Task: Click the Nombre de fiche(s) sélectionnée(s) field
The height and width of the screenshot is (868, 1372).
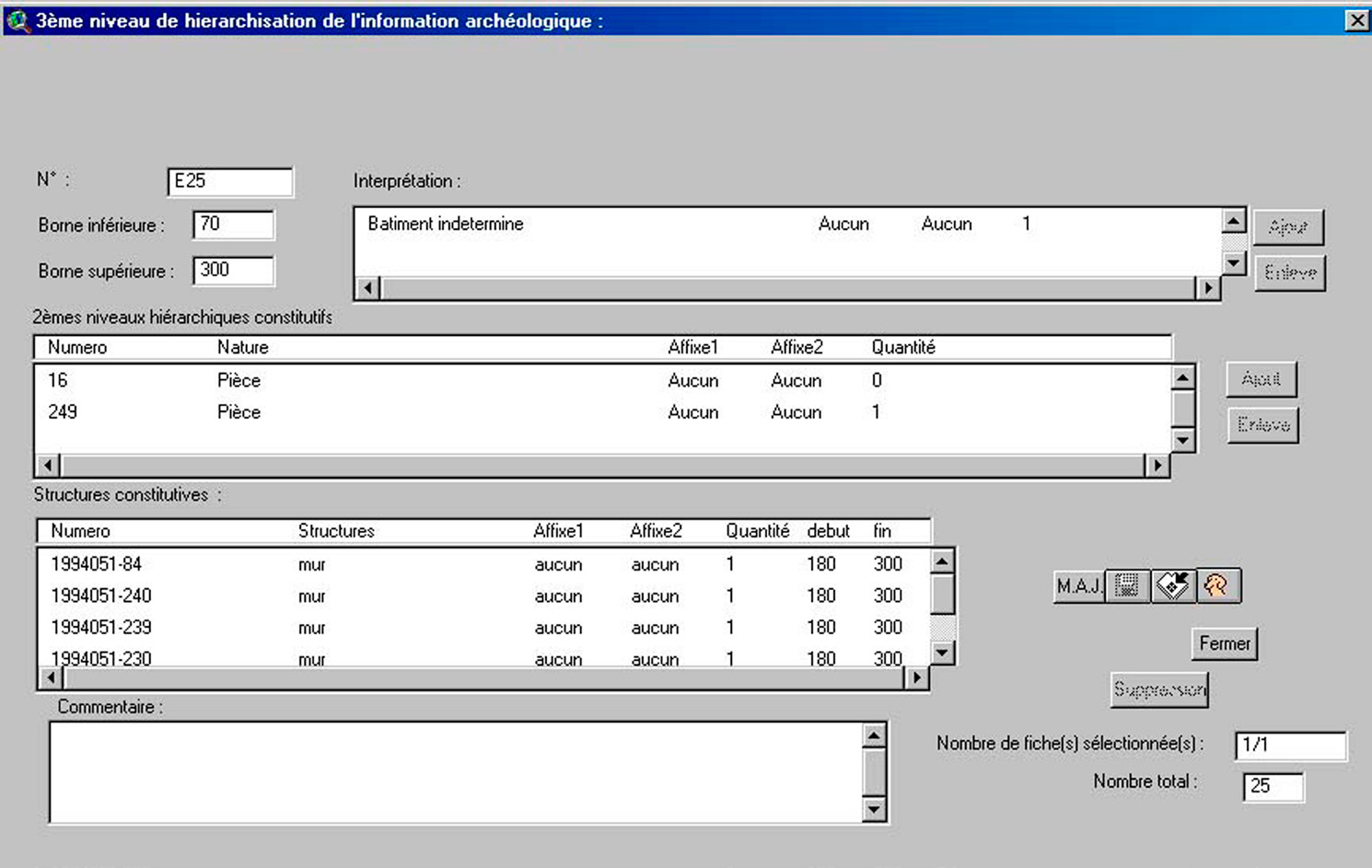Action: tap(1290, 745)
